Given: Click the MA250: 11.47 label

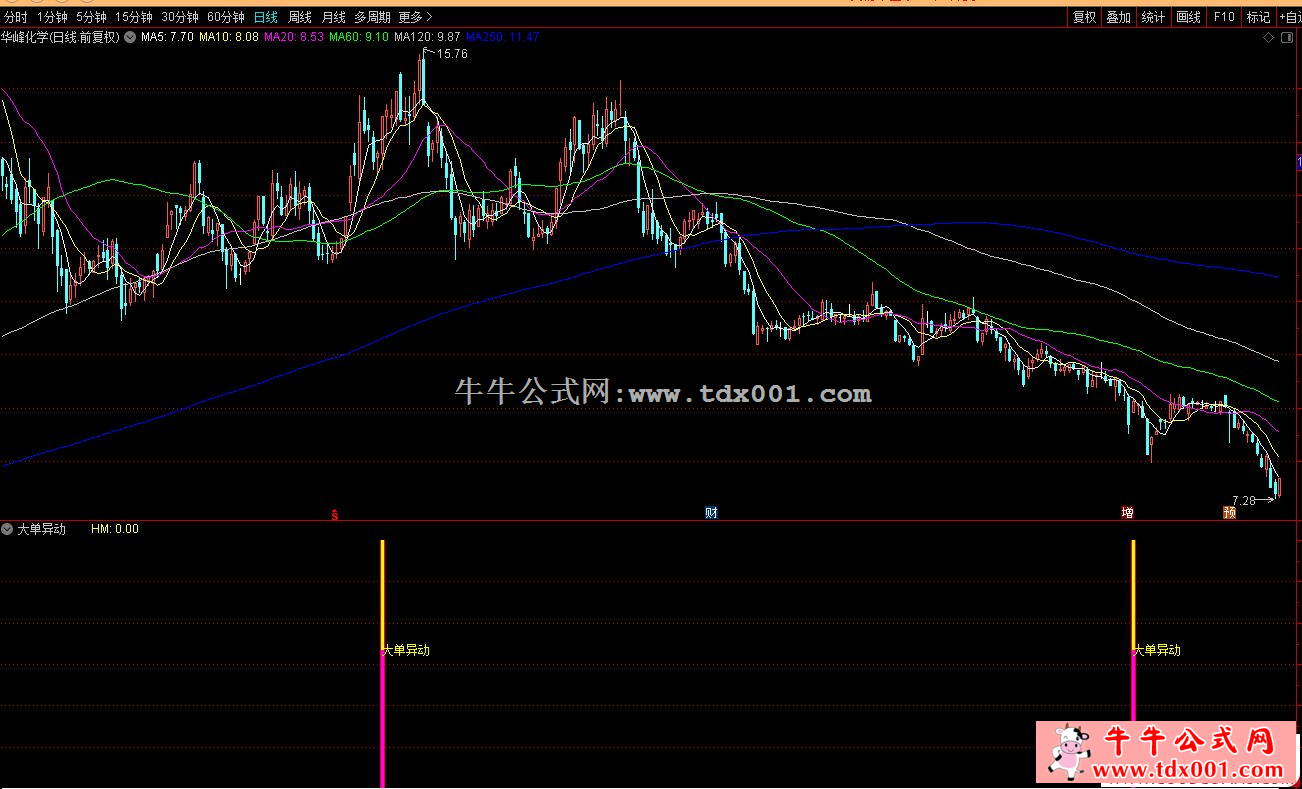Looking at the screenshot, I should tap(502, 37).
